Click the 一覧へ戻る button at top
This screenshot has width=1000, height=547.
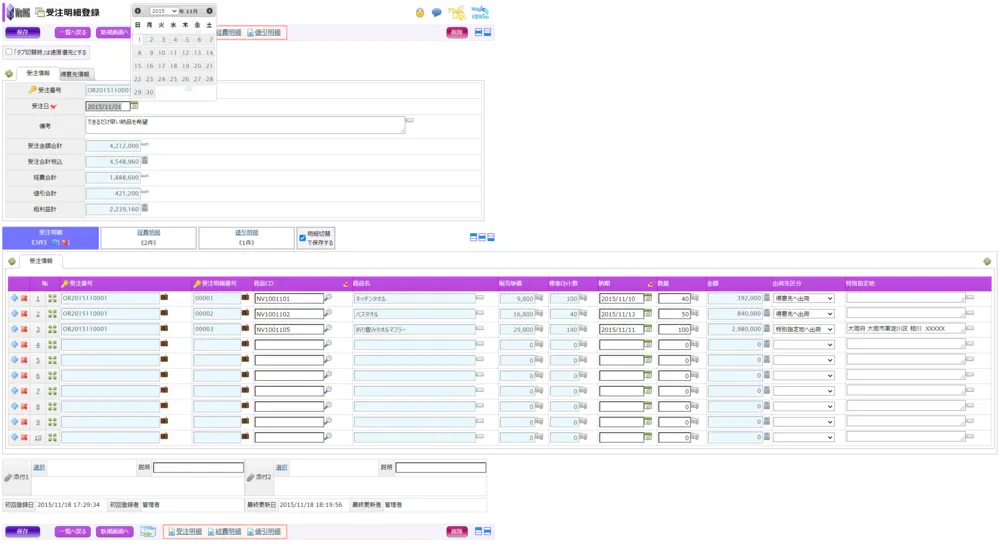72,32
